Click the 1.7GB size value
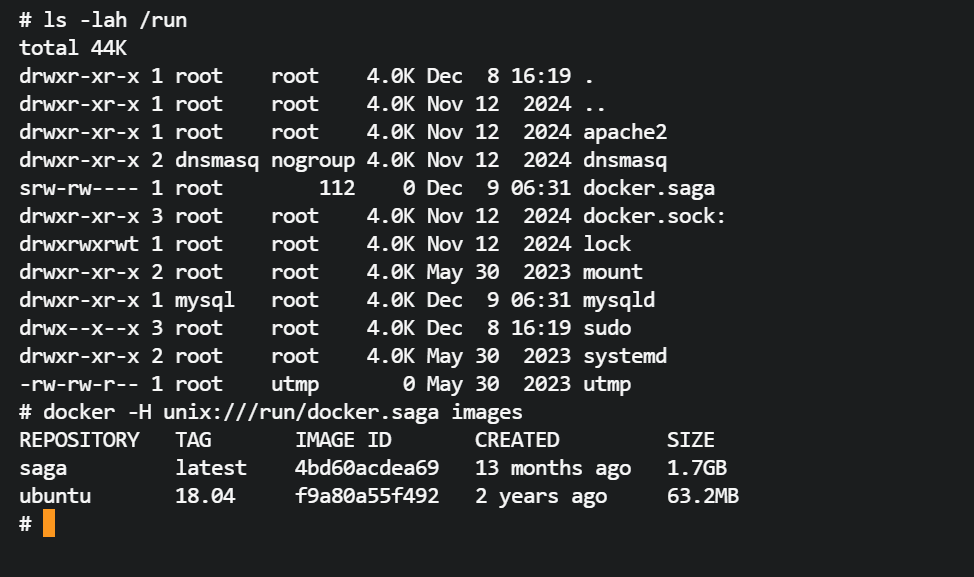The height and width of the screenshot is (577, 974). pyautogui.click(x=697, y=468)
